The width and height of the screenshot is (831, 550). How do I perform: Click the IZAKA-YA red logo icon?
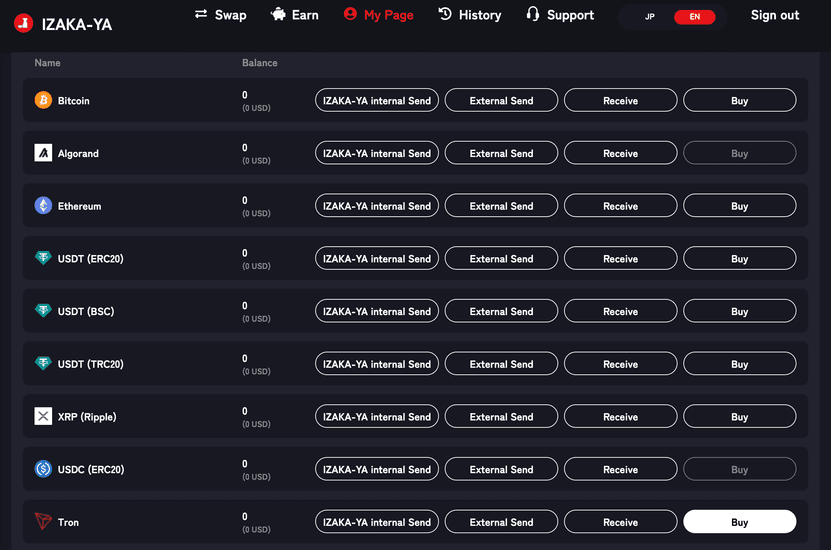coord(23,23)
